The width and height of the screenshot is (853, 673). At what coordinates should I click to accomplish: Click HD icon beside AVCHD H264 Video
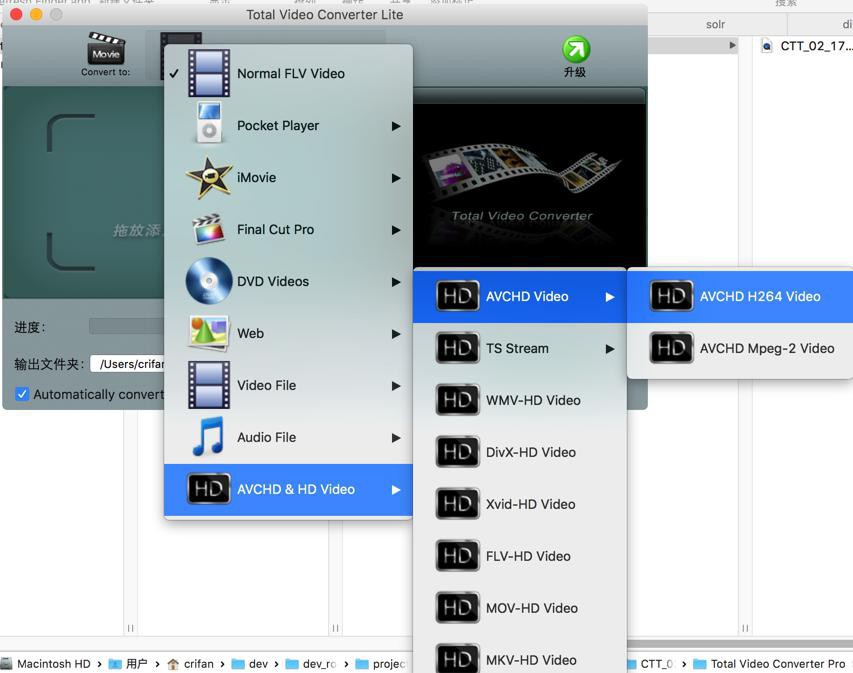point(671,296)
